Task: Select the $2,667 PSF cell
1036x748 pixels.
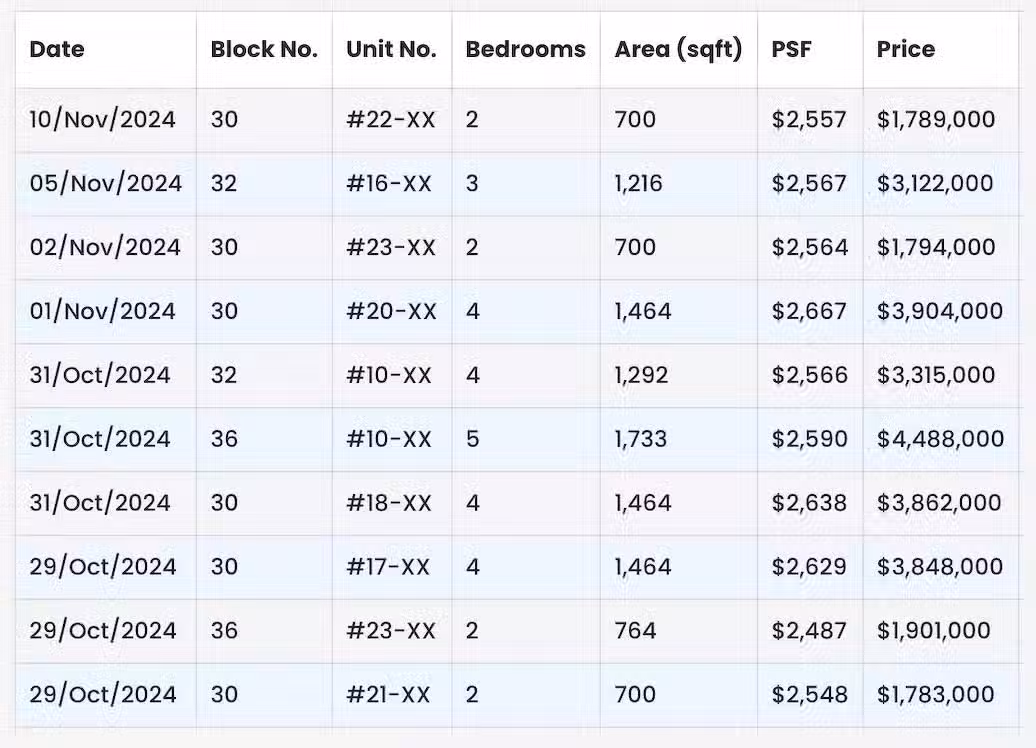Action: [x=809, y=311]
